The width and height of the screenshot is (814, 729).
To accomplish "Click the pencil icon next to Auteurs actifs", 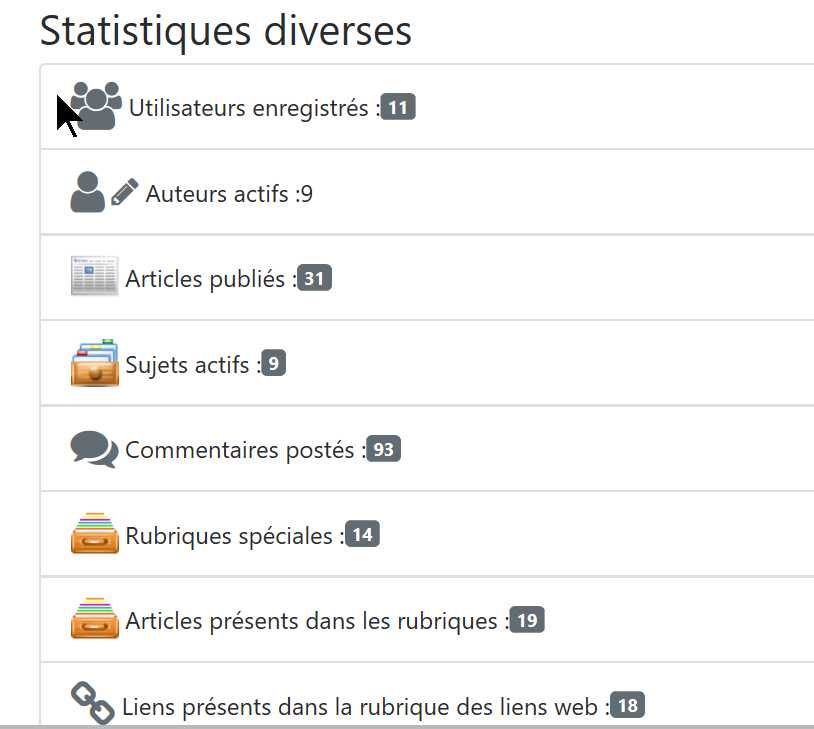I will [x=125, y=192].
